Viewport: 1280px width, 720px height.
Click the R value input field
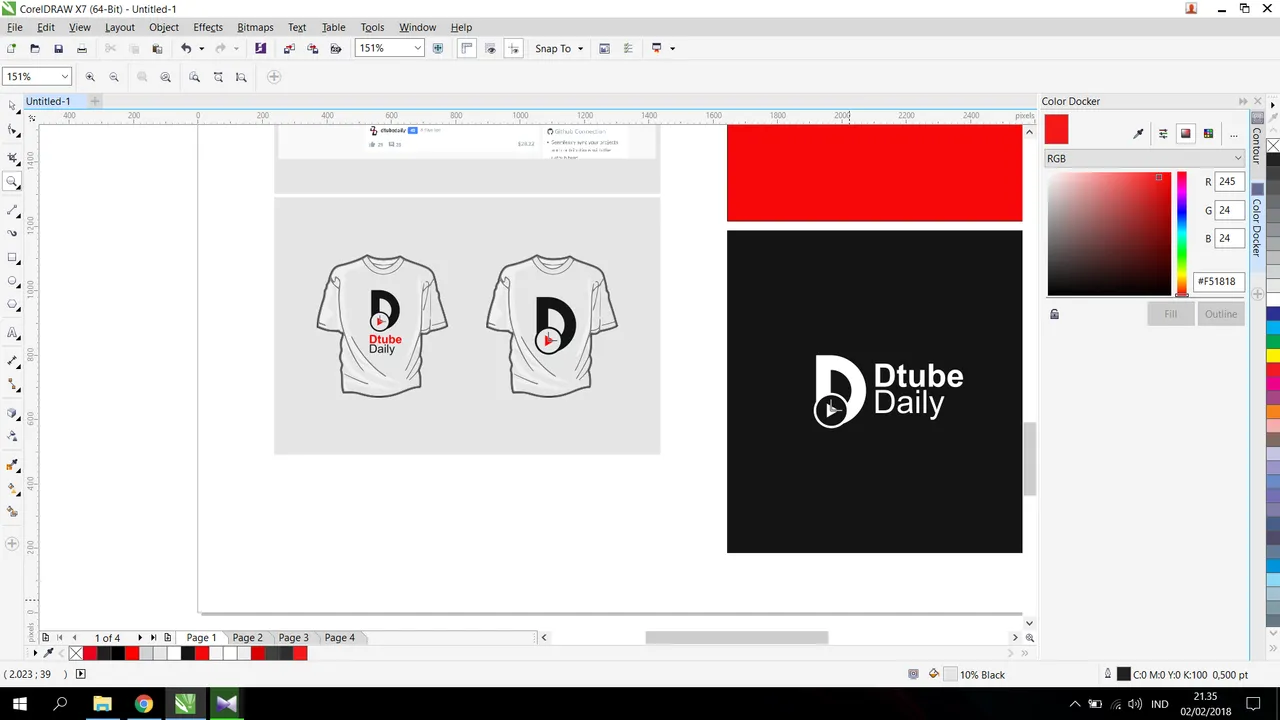tap(1228, 182)
